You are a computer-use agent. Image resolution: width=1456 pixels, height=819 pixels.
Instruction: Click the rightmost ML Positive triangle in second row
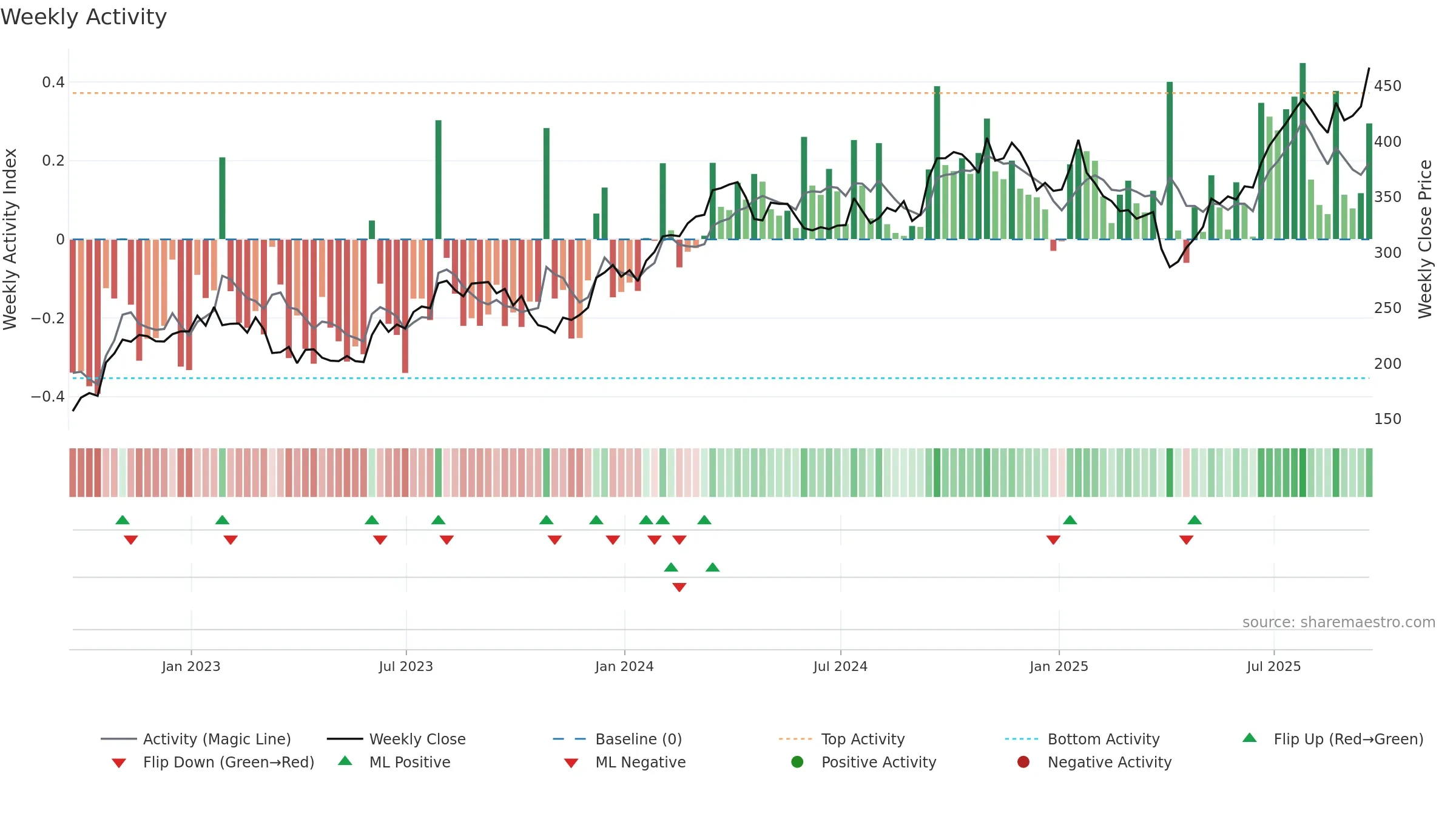[x=713, y=567]
